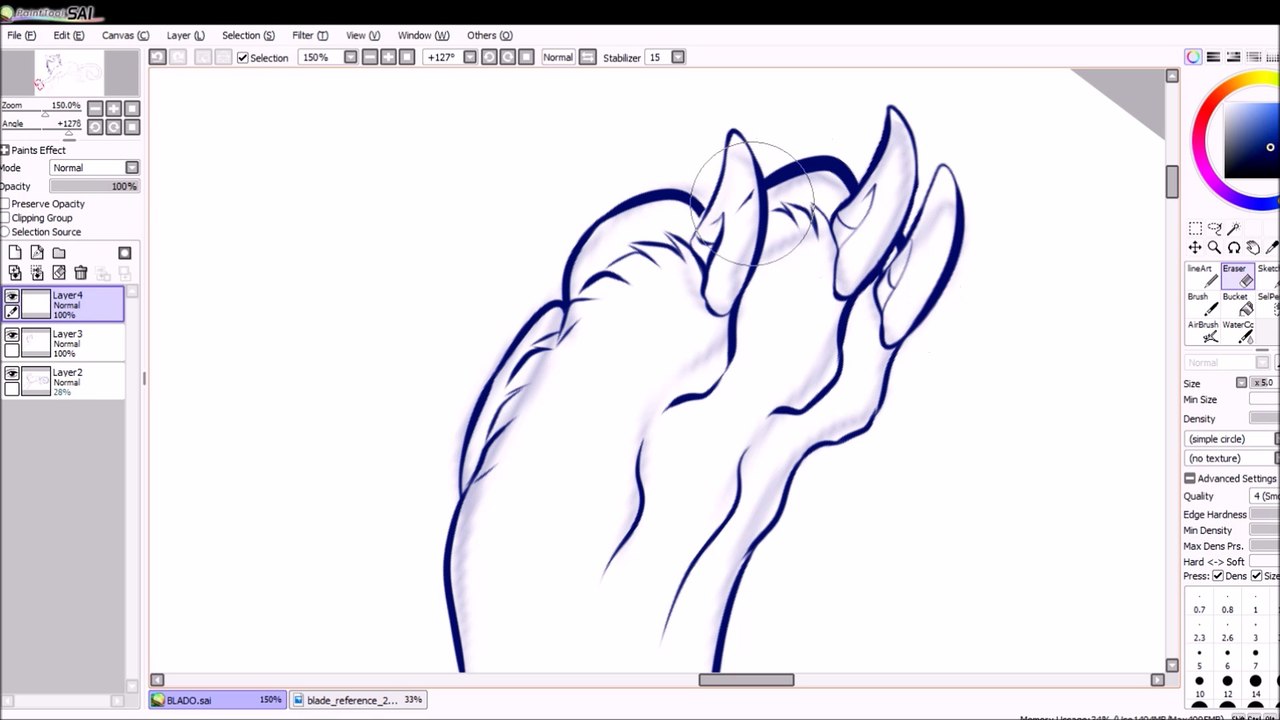Open the brush shape simple circle dropdown
The height and width of the screenshot is (720, 1280).
tap(1232, 439)
